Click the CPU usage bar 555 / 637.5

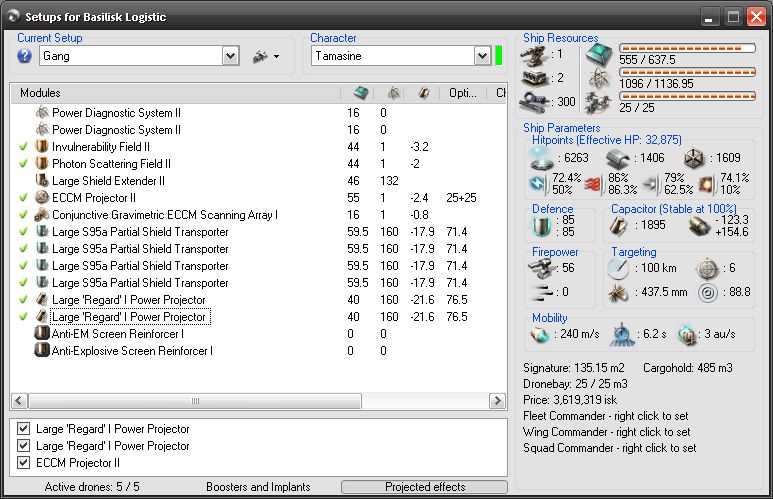[x=687, y=48]
